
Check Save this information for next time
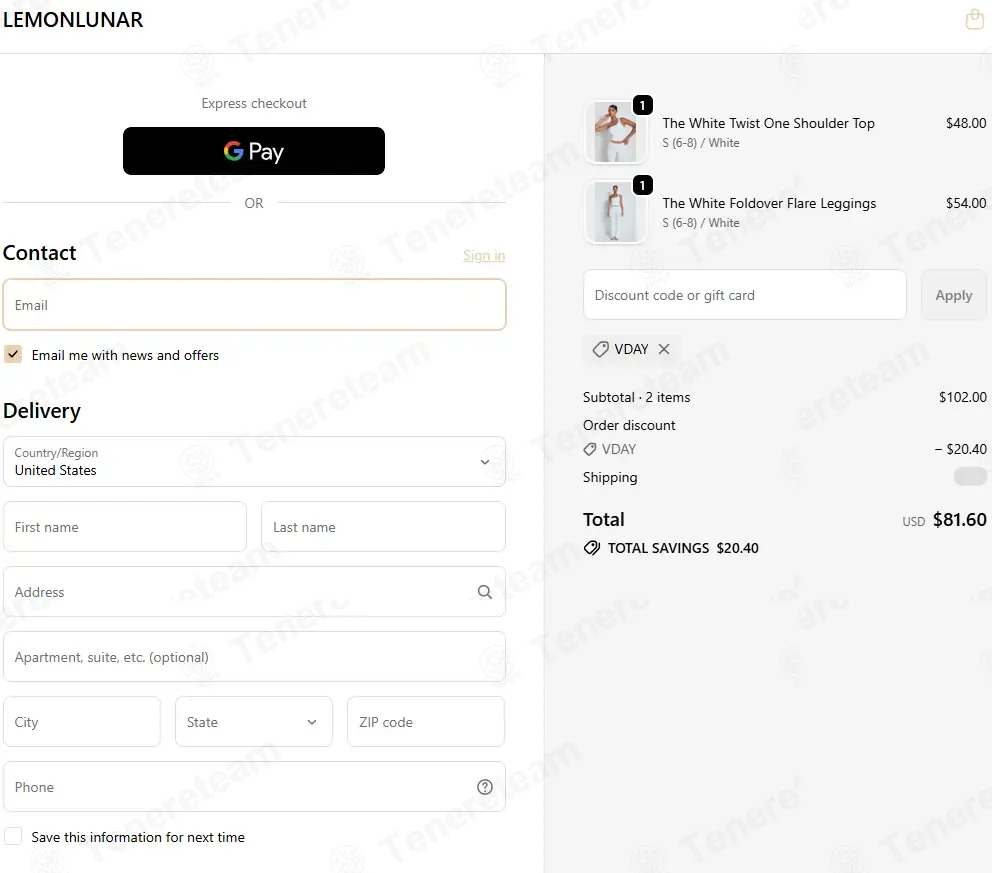[x=13, y=836]
